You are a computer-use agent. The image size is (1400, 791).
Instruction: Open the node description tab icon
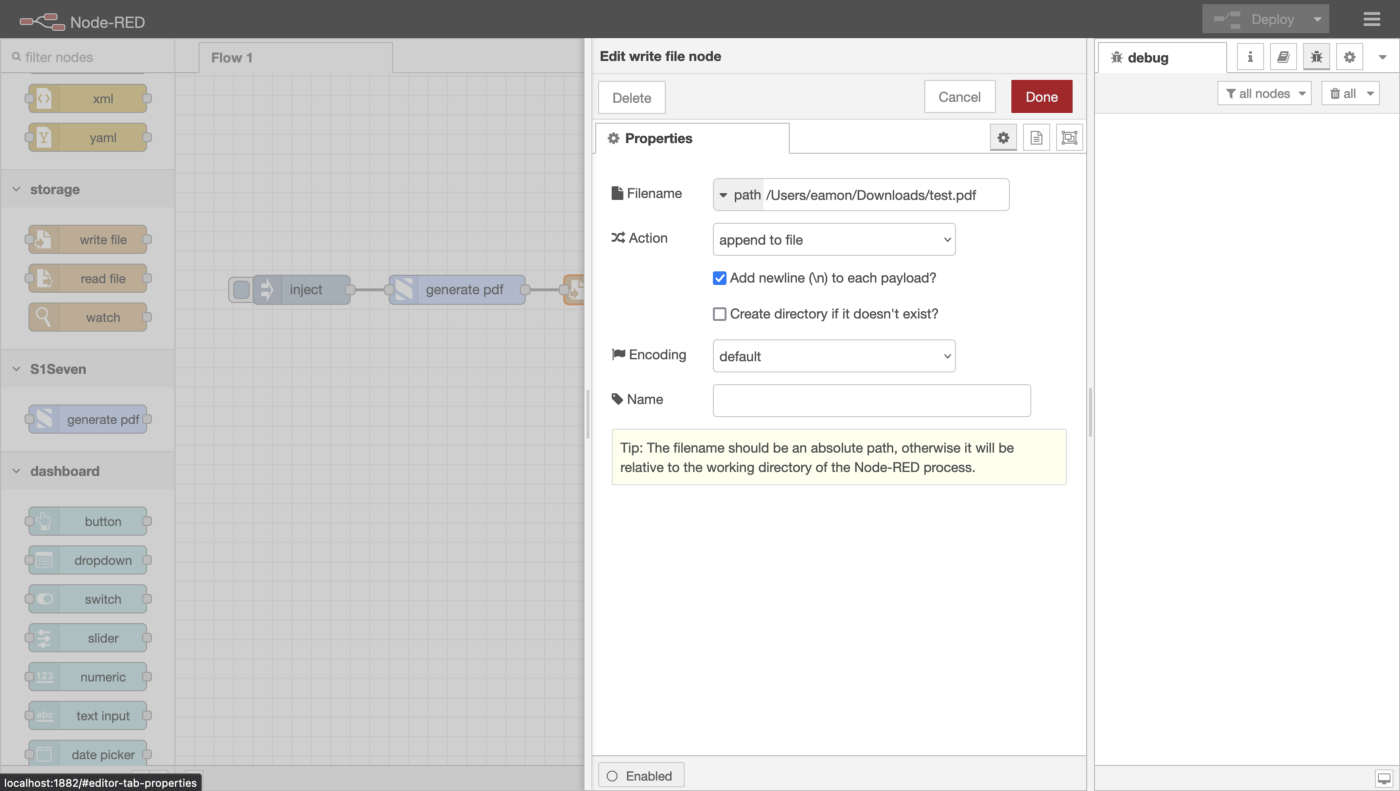1036,138
